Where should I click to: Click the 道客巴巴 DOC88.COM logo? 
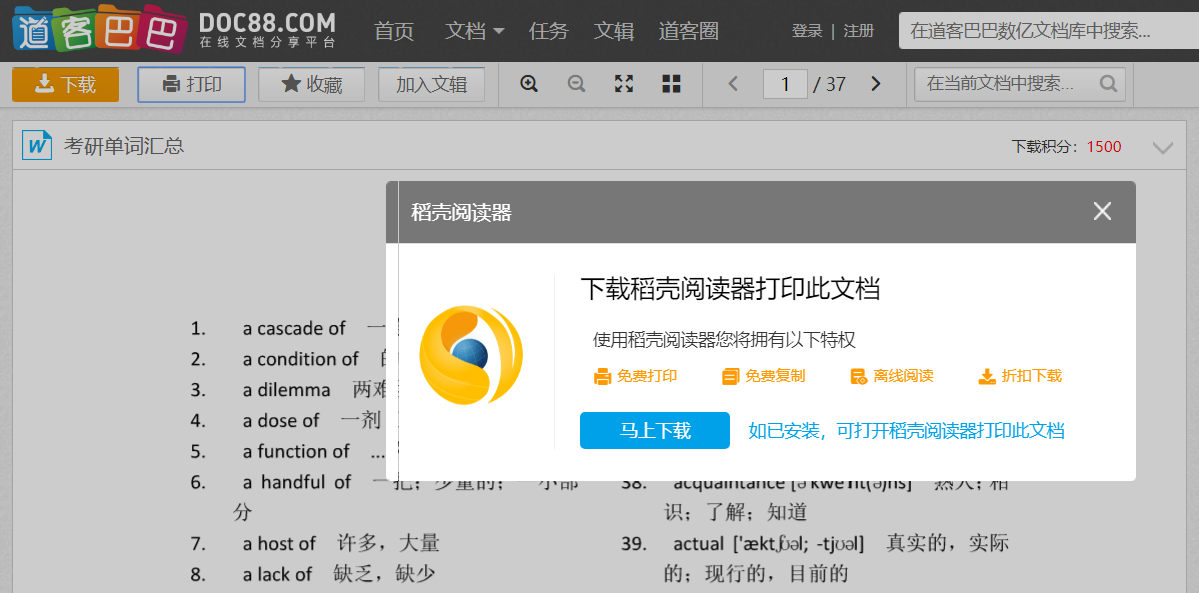(x=174, y=29)
